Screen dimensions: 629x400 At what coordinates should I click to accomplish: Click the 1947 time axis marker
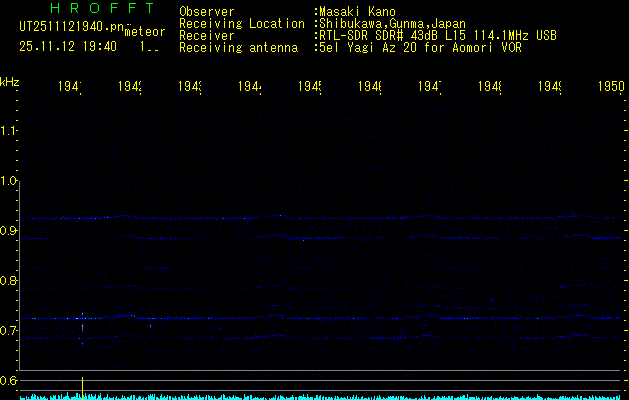[431, 88]
